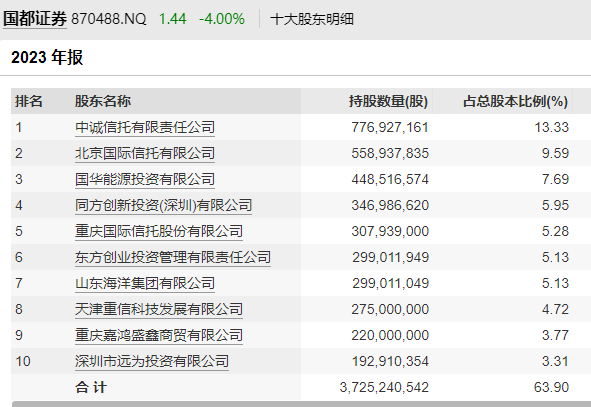Select share count 346,986,620
Viewport: 591px width, 407px height.
coord(390,205)
